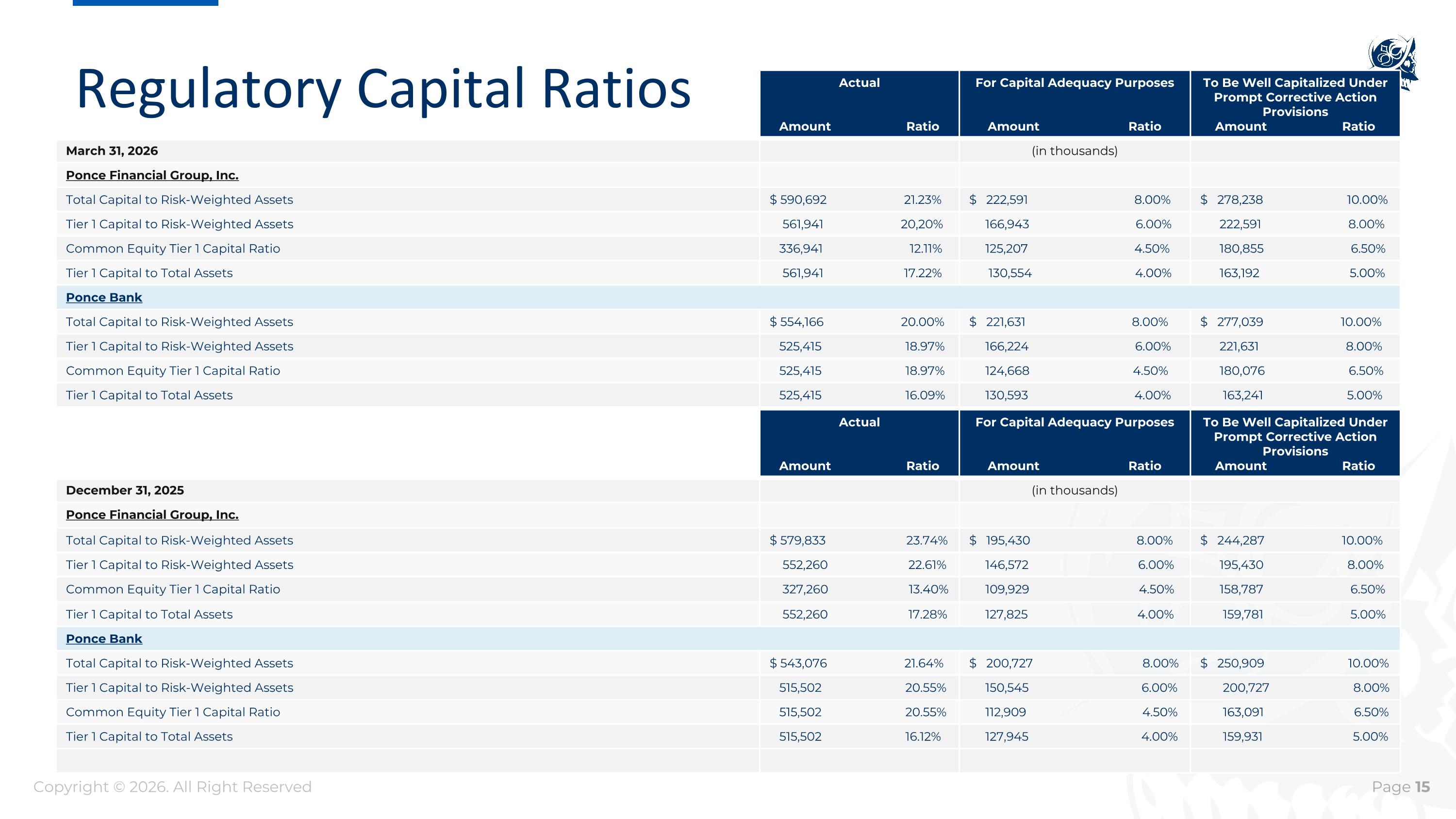Select the actual amount '$ 590,692'
1456x819 pixels.
798,200
